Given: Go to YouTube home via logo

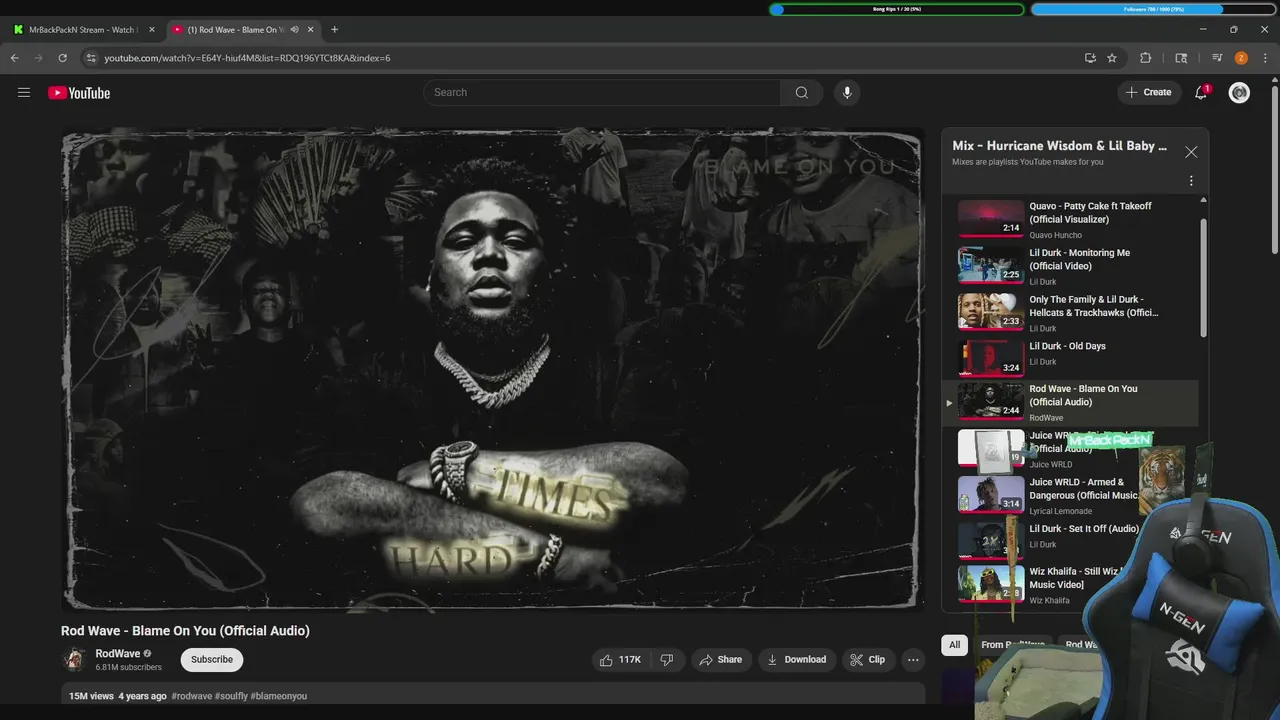Looking at the screenshot, I should pos(79,93).
